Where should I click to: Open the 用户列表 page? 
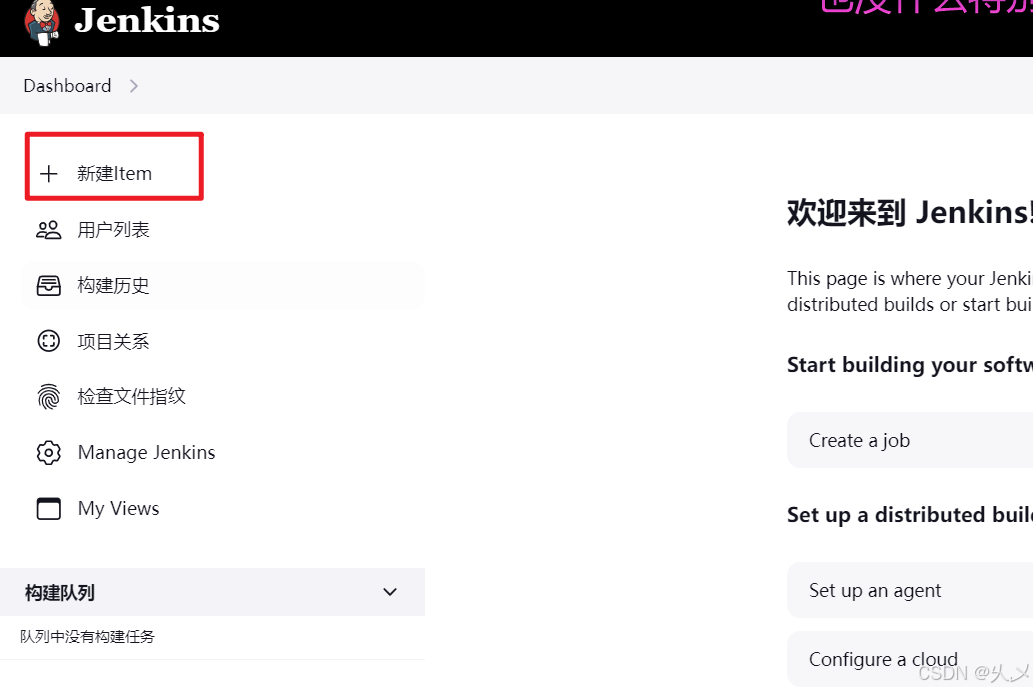click(113, 230)
